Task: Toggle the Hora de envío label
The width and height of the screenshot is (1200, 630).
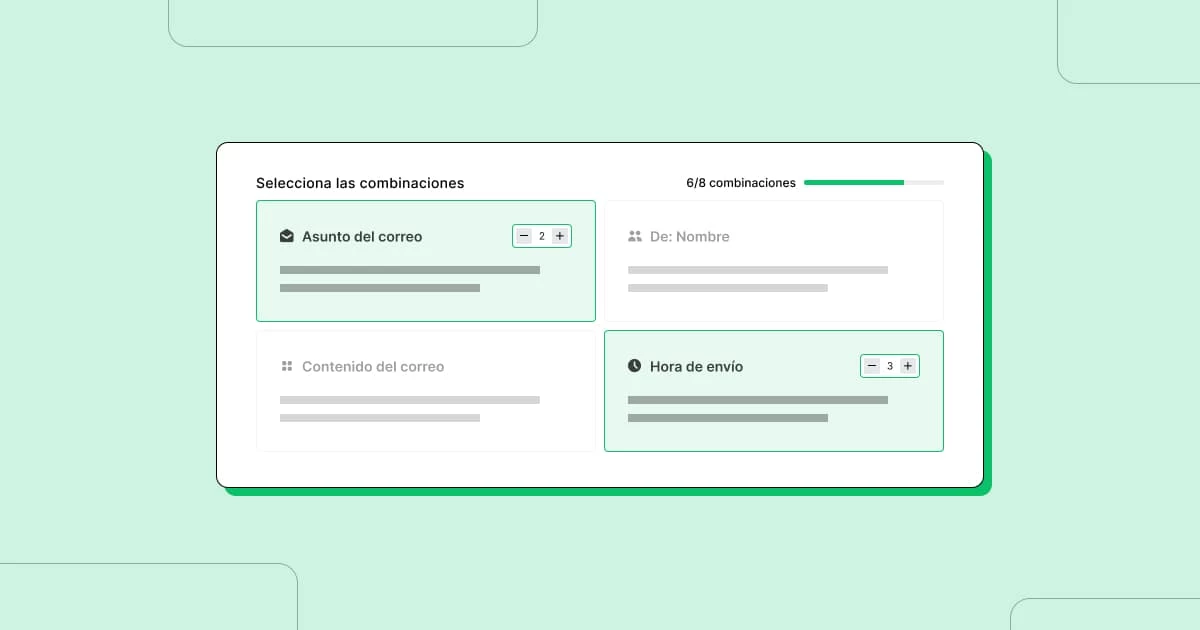Action: [696, 367]
